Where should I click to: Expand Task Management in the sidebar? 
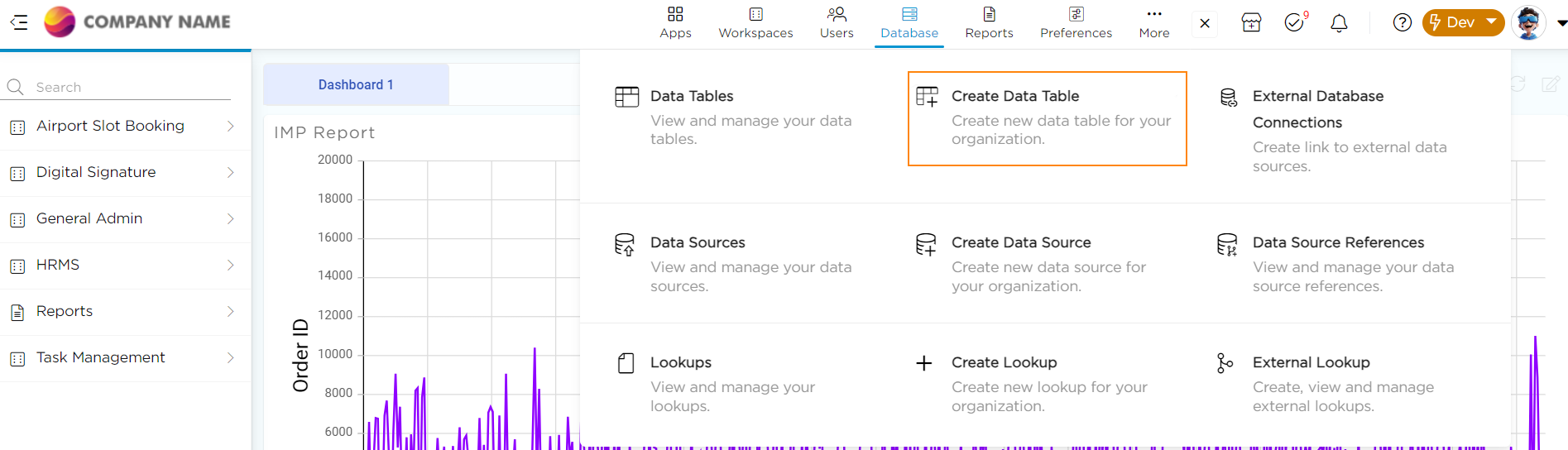(231, 358)
